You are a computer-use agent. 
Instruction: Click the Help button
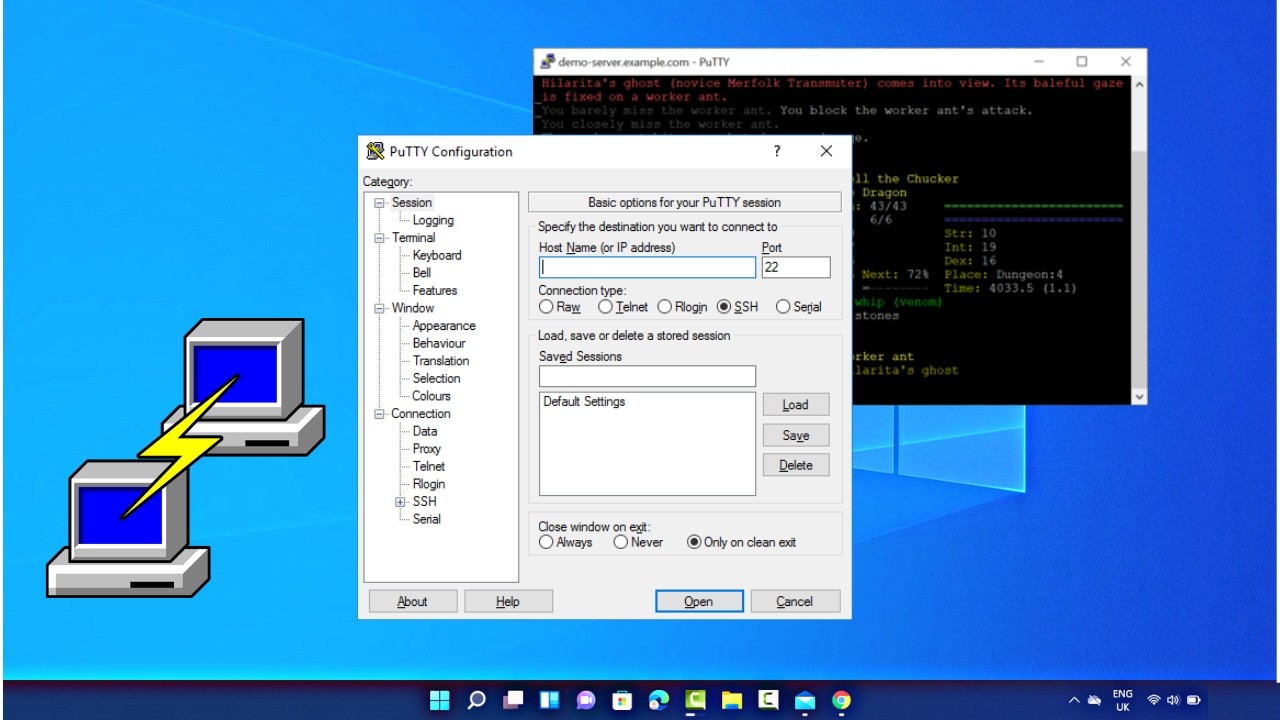pyautogui.click(x=508, y=601)
